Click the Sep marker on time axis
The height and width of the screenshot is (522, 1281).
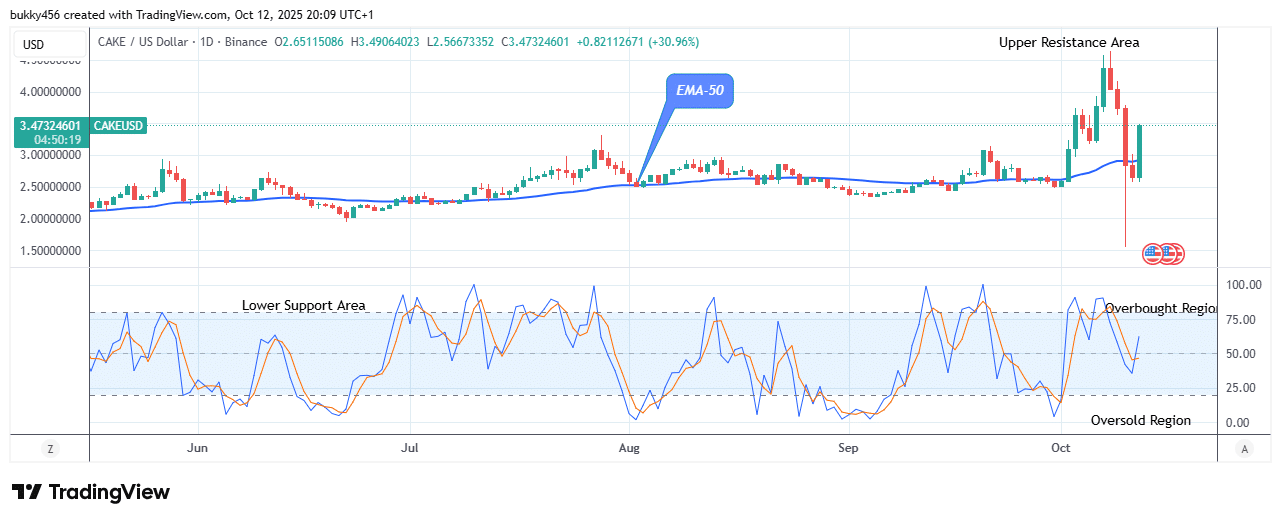point(848,449)
